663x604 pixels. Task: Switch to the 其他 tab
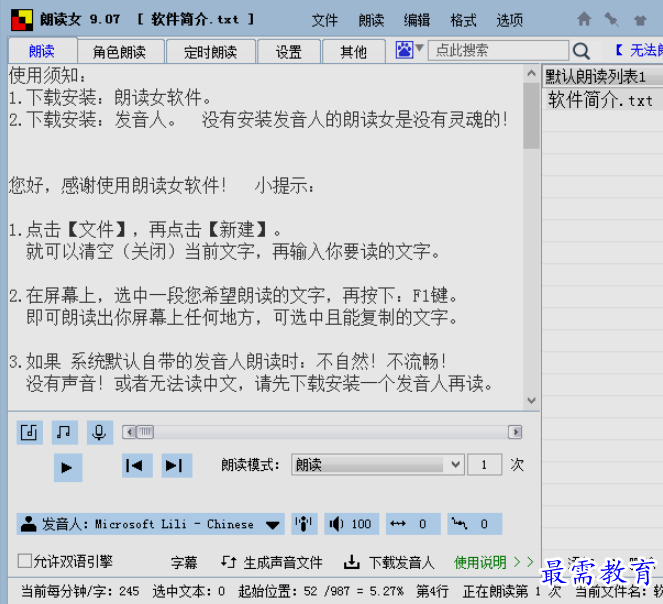coord(354,52)
